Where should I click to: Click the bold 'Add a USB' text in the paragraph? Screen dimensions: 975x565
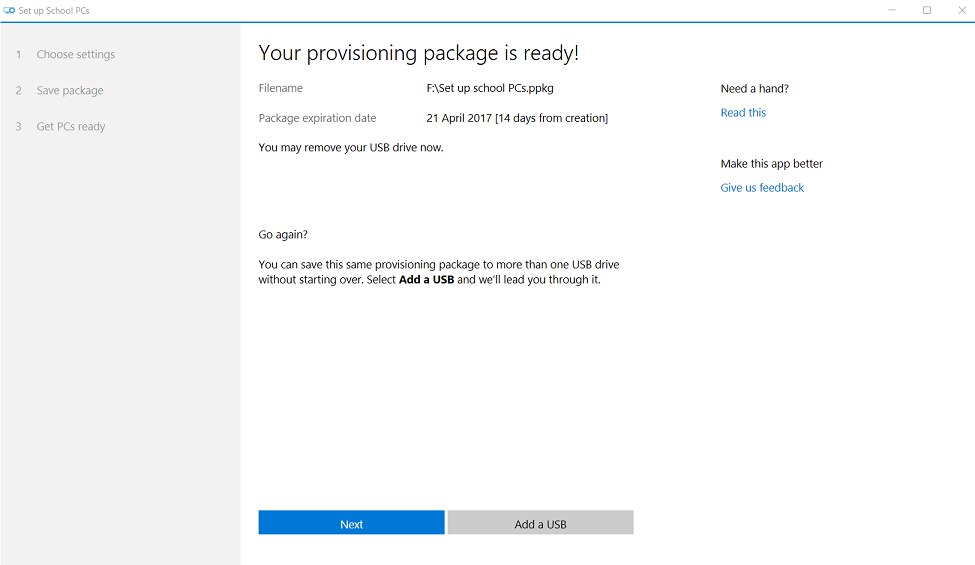427,280
